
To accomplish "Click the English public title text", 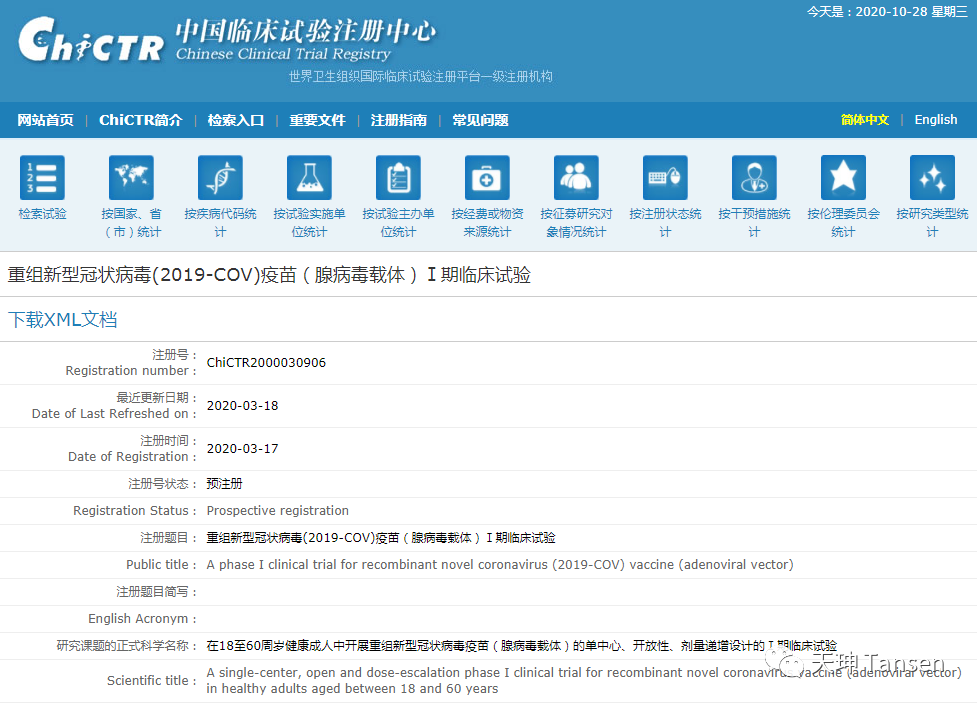I will point(500,565).
